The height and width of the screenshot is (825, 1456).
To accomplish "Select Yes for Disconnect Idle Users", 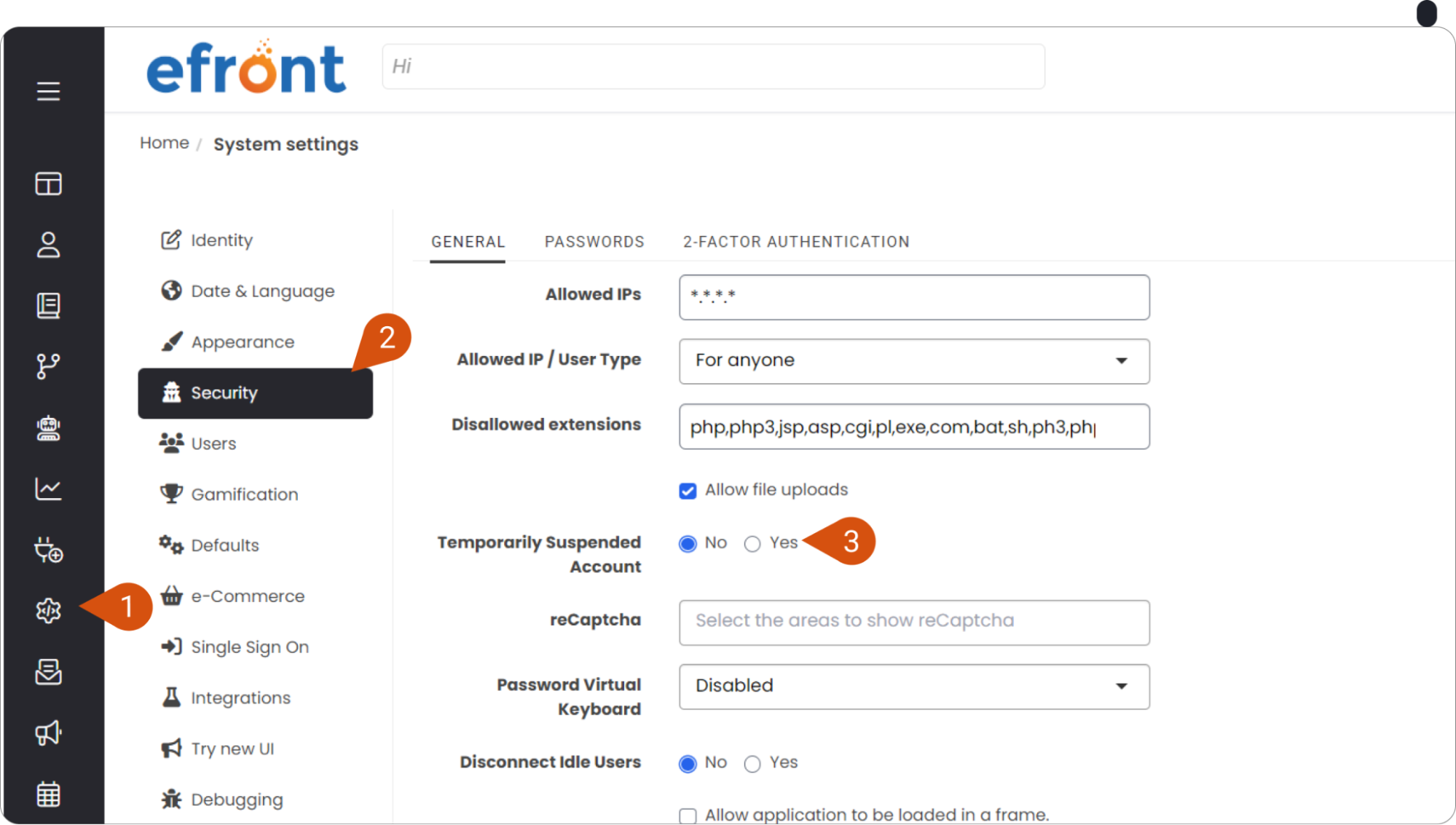I will (752, 764).
